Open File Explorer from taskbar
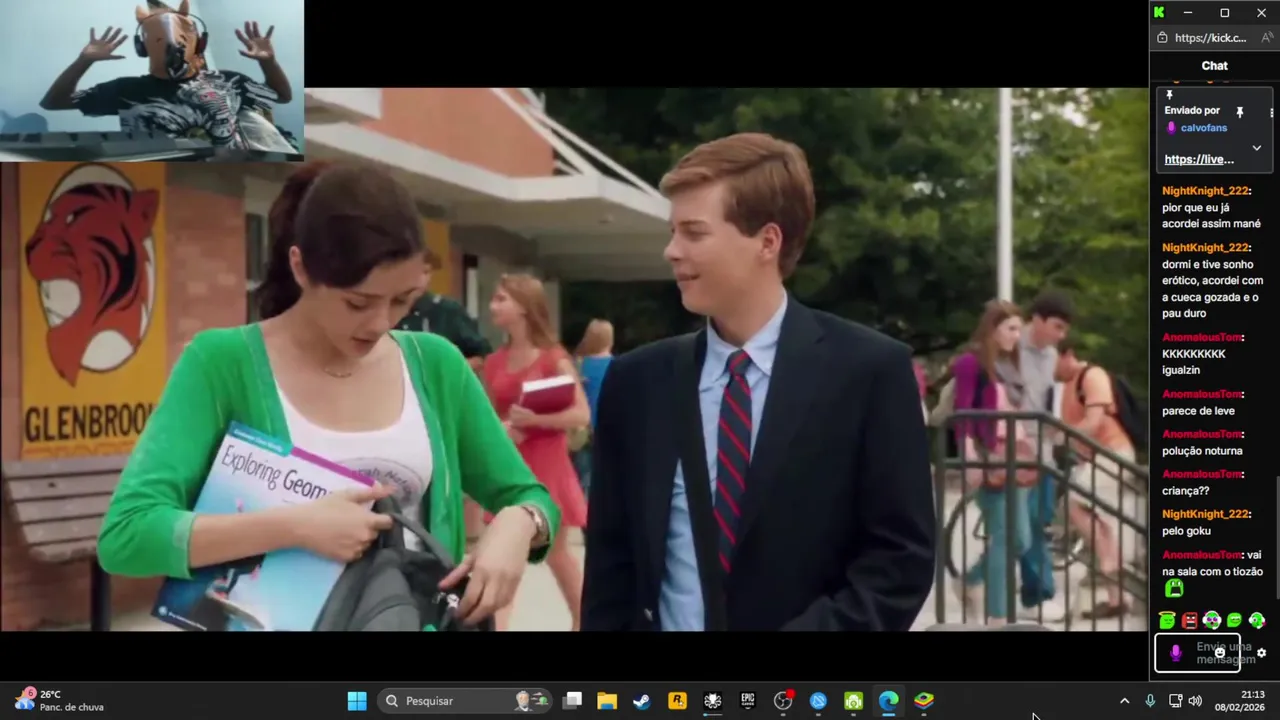 (607, 701)
